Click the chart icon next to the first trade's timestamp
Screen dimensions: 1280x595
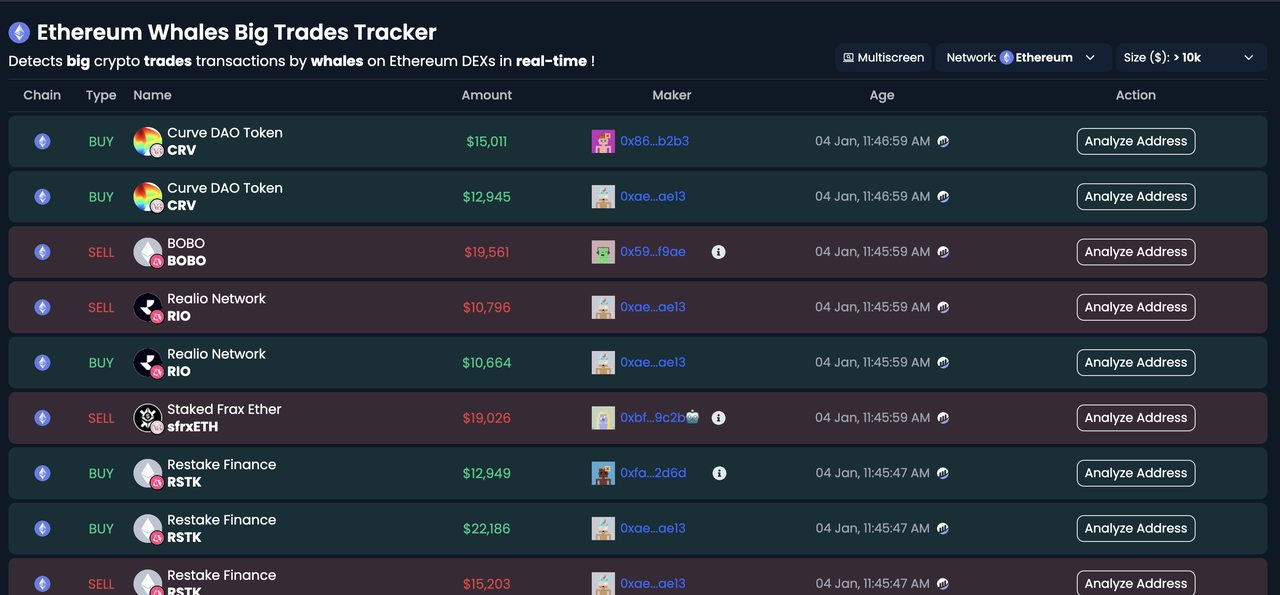942,140
